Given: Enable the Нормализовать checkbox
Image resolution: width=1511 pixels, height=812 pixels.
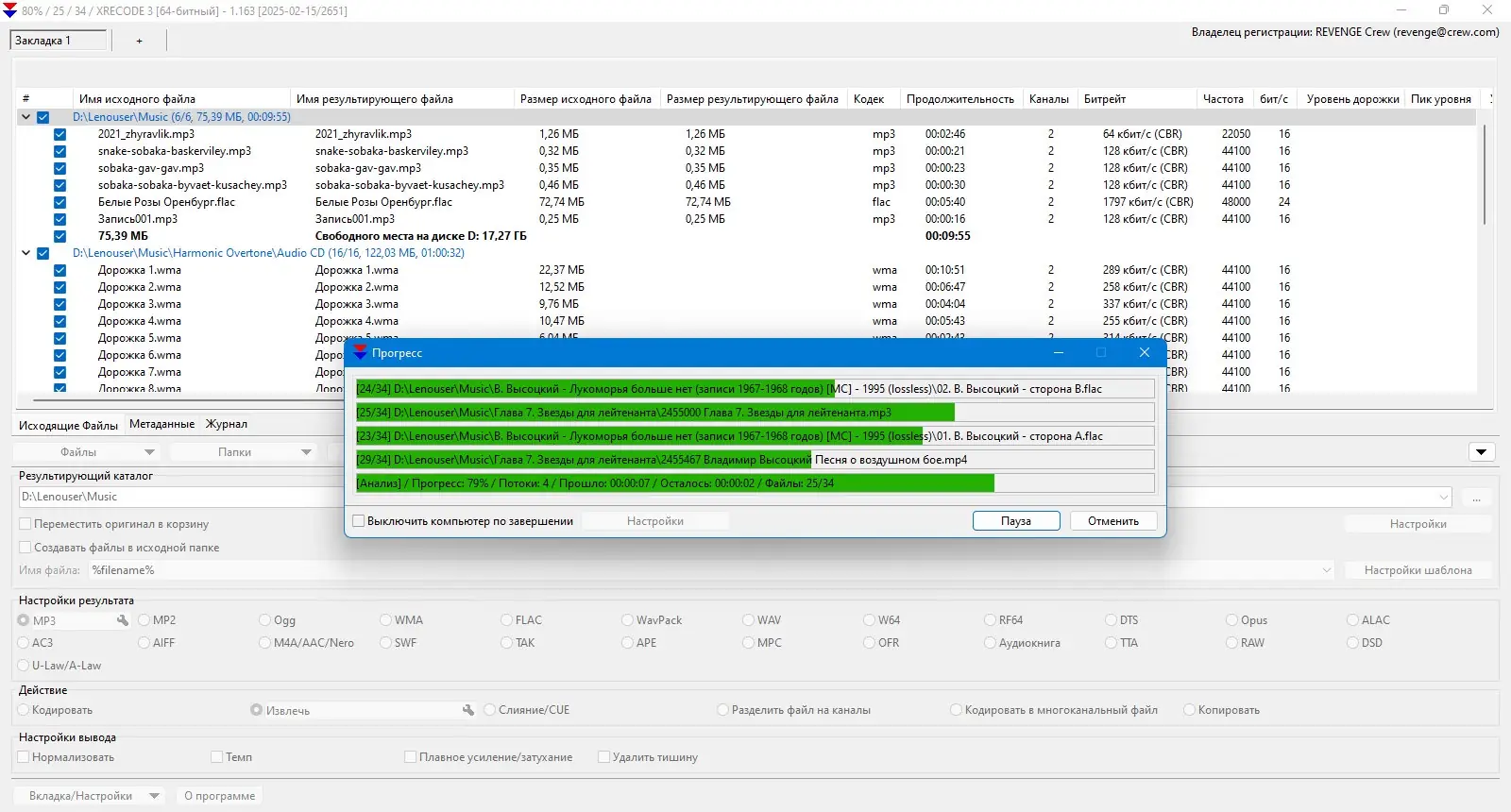Looking at the screenshot, I should tap(24, 757).
